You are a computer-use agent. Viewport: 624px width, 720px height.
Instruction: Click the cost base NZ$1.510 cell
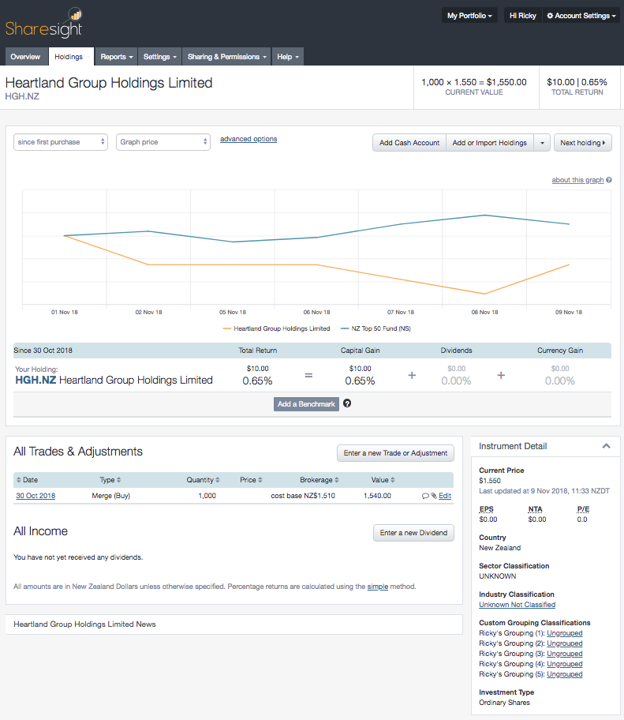click(x=303, y=496)
